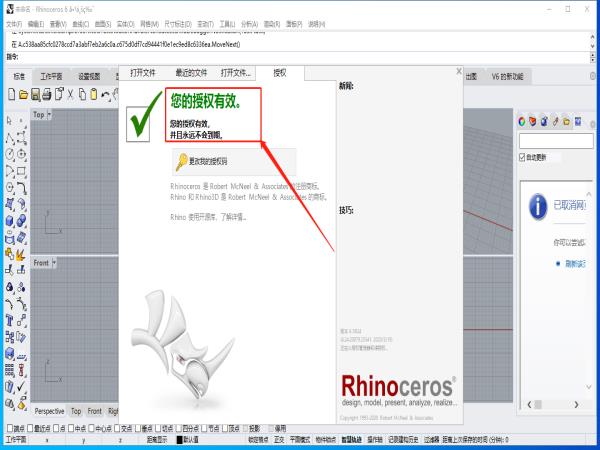600x450 pixels.
Task: Click the New file icon in toolbar
Action: coord(11,94)
